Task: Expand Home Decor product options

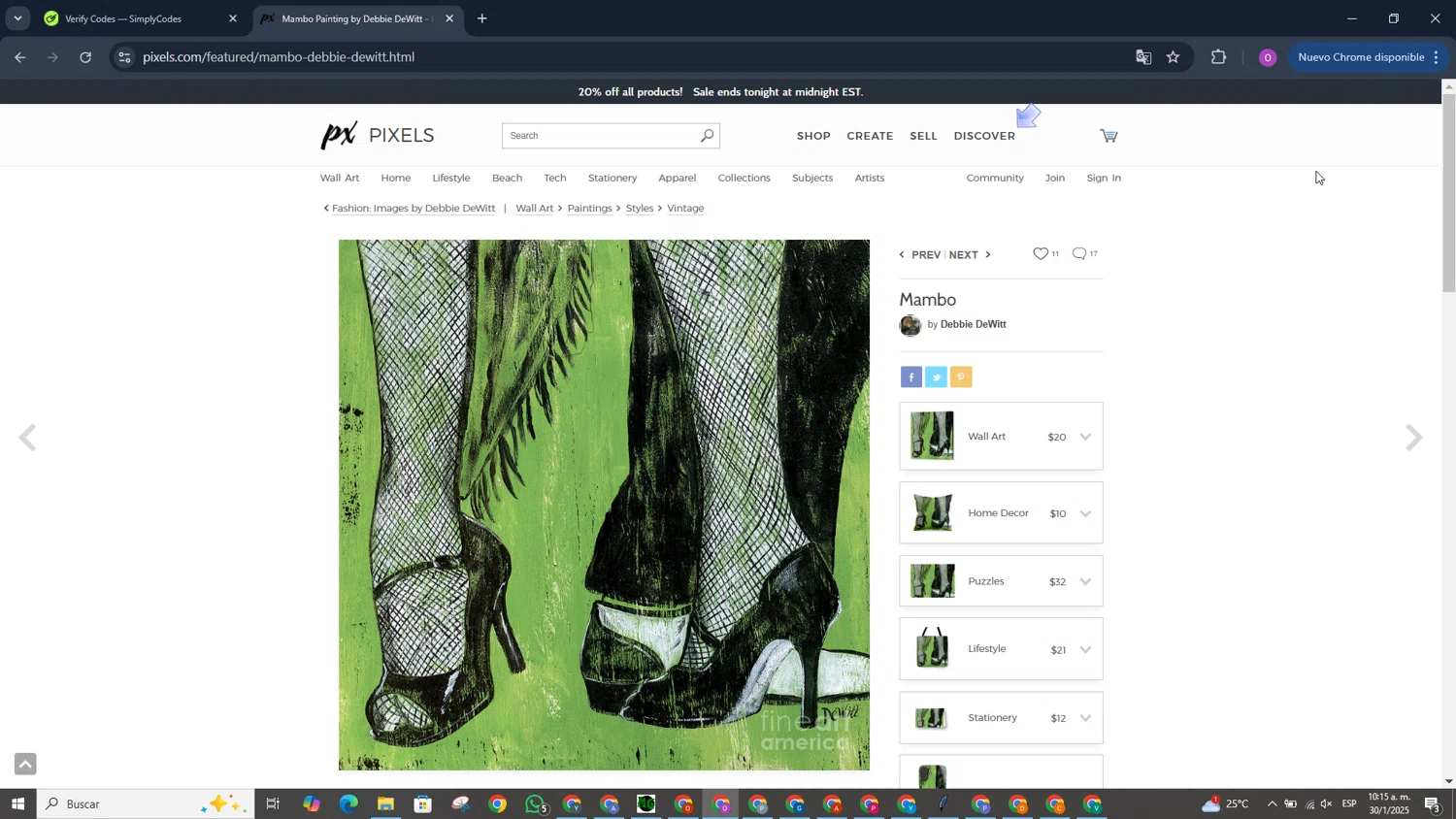Action: pyautogui.click(x=1085, y=513)
